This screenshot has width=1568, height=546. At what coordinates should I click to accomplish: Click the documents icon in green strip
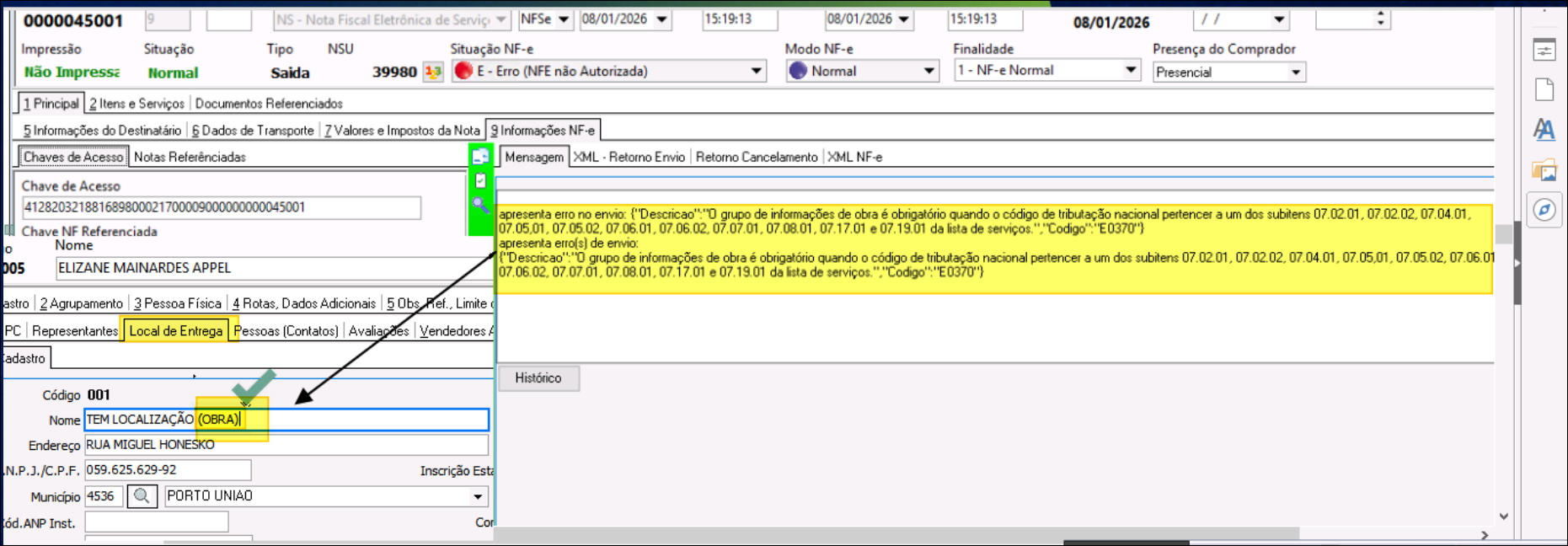(480, 156)
